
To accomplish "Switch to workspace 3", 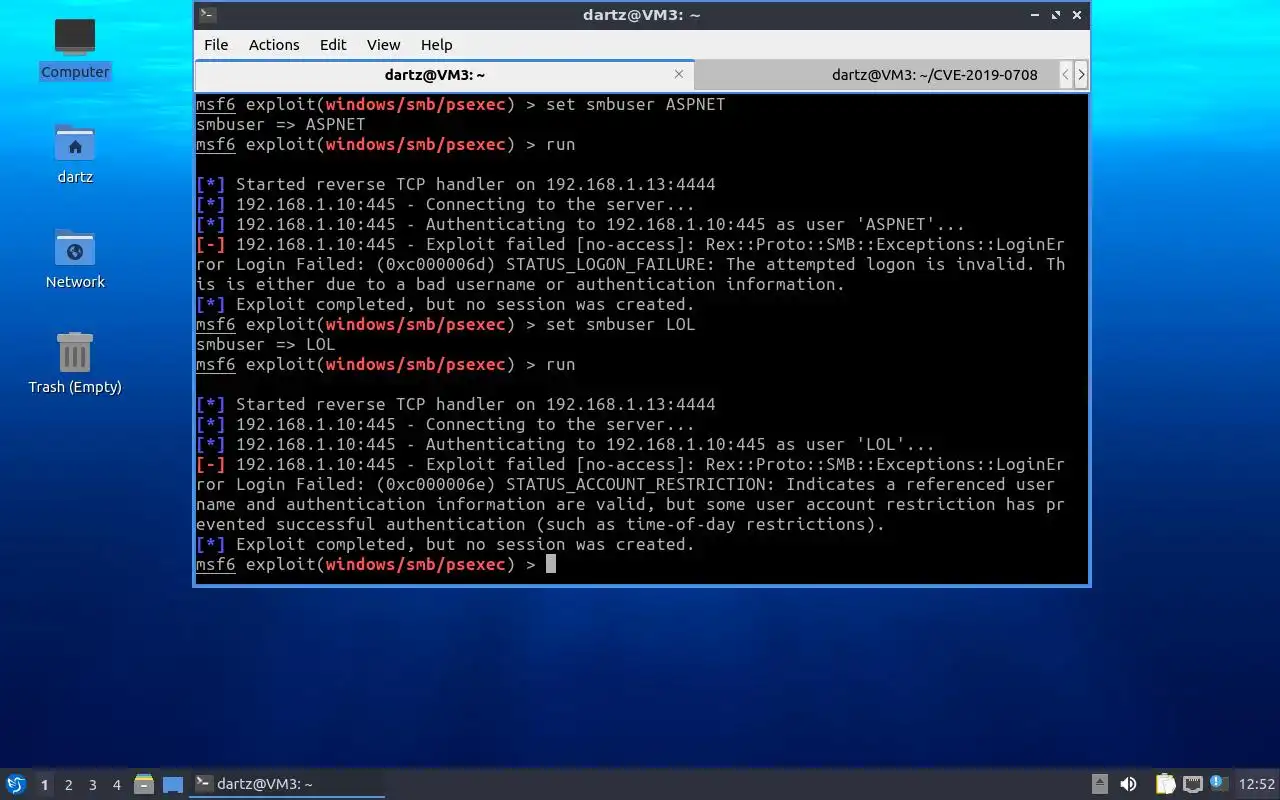I will click(92, 785).
